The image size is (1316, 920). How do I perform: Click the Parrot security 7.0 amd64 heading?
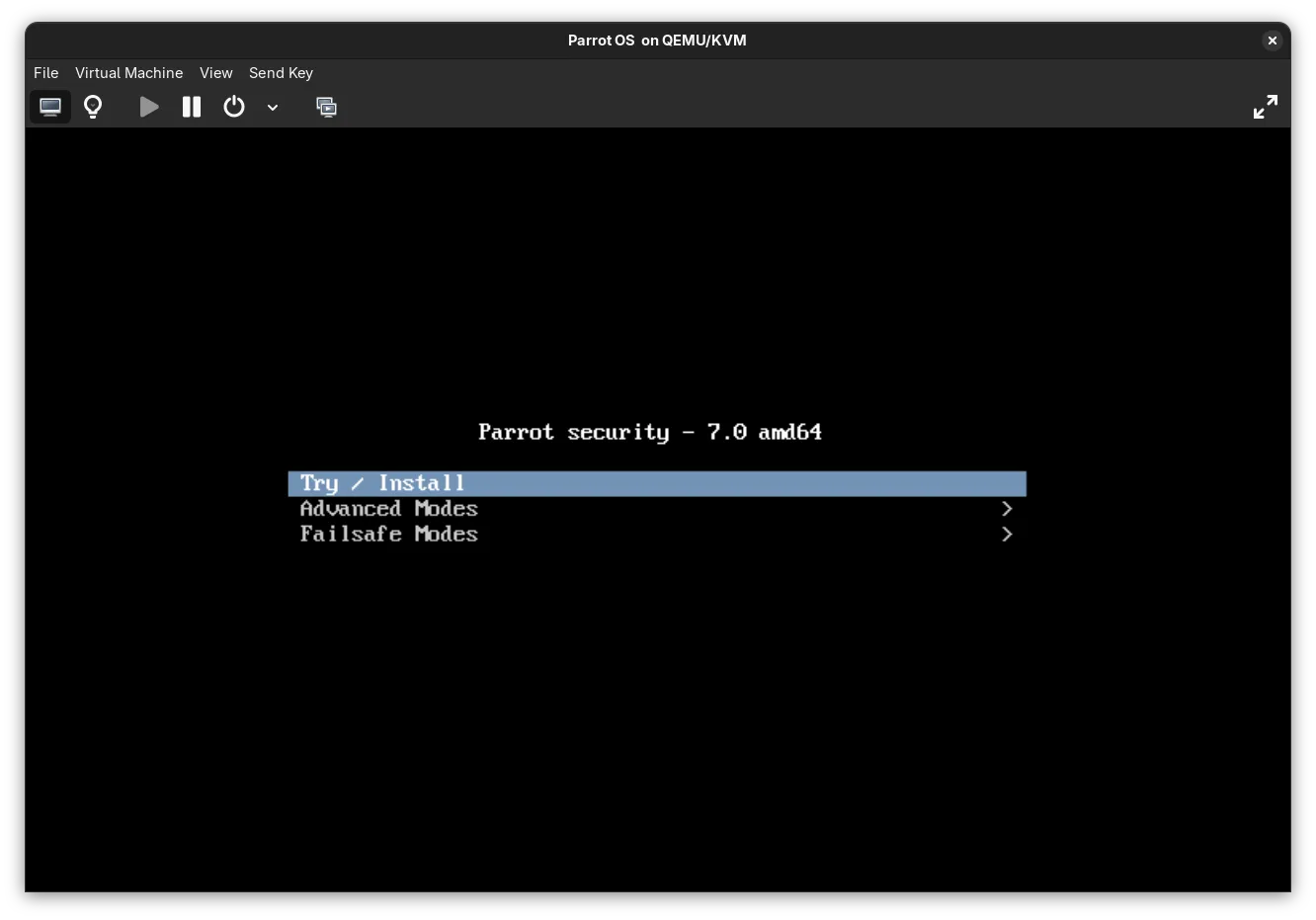coord(650,432)
